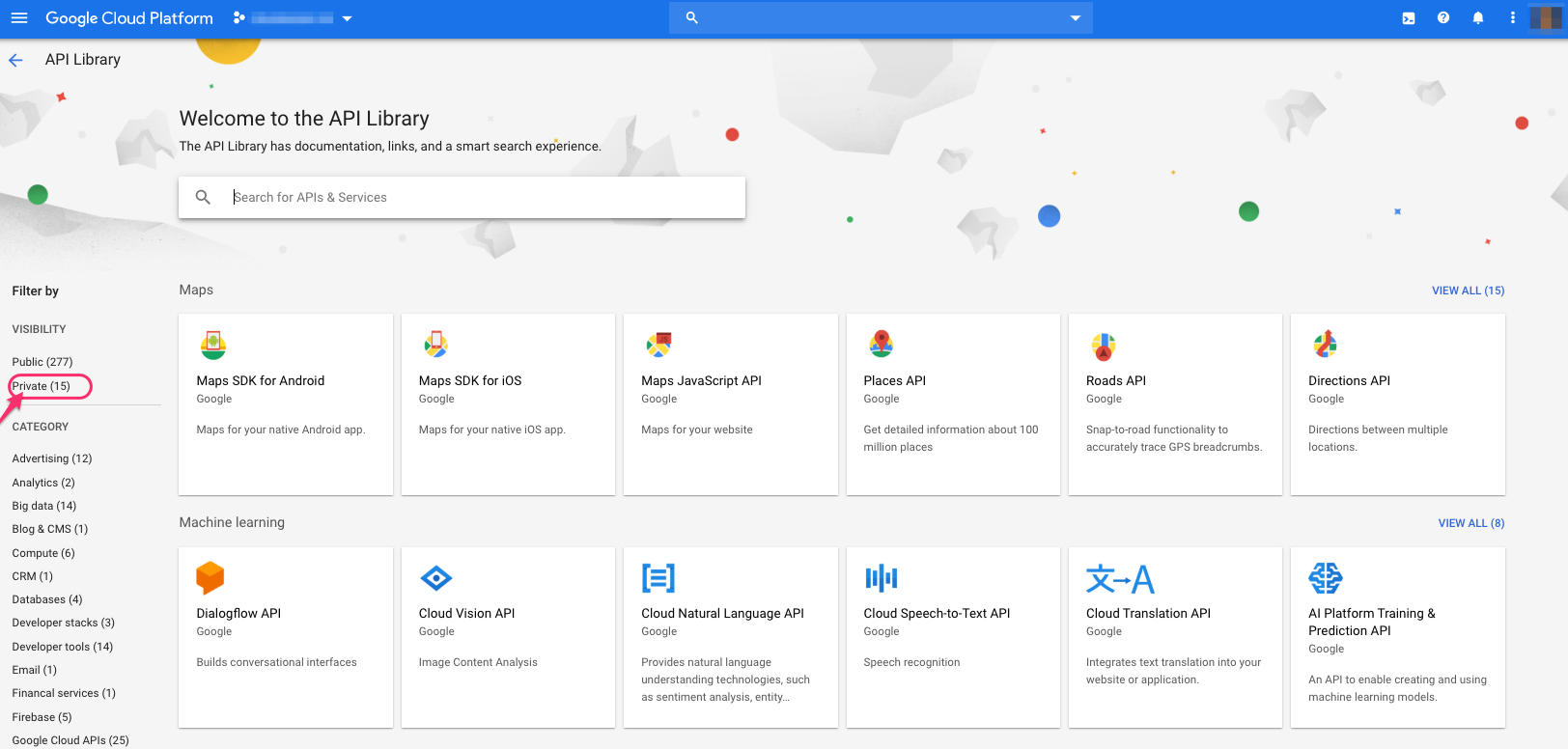
Task: Open Cloud Vision API title
Action: coord(467,613)
